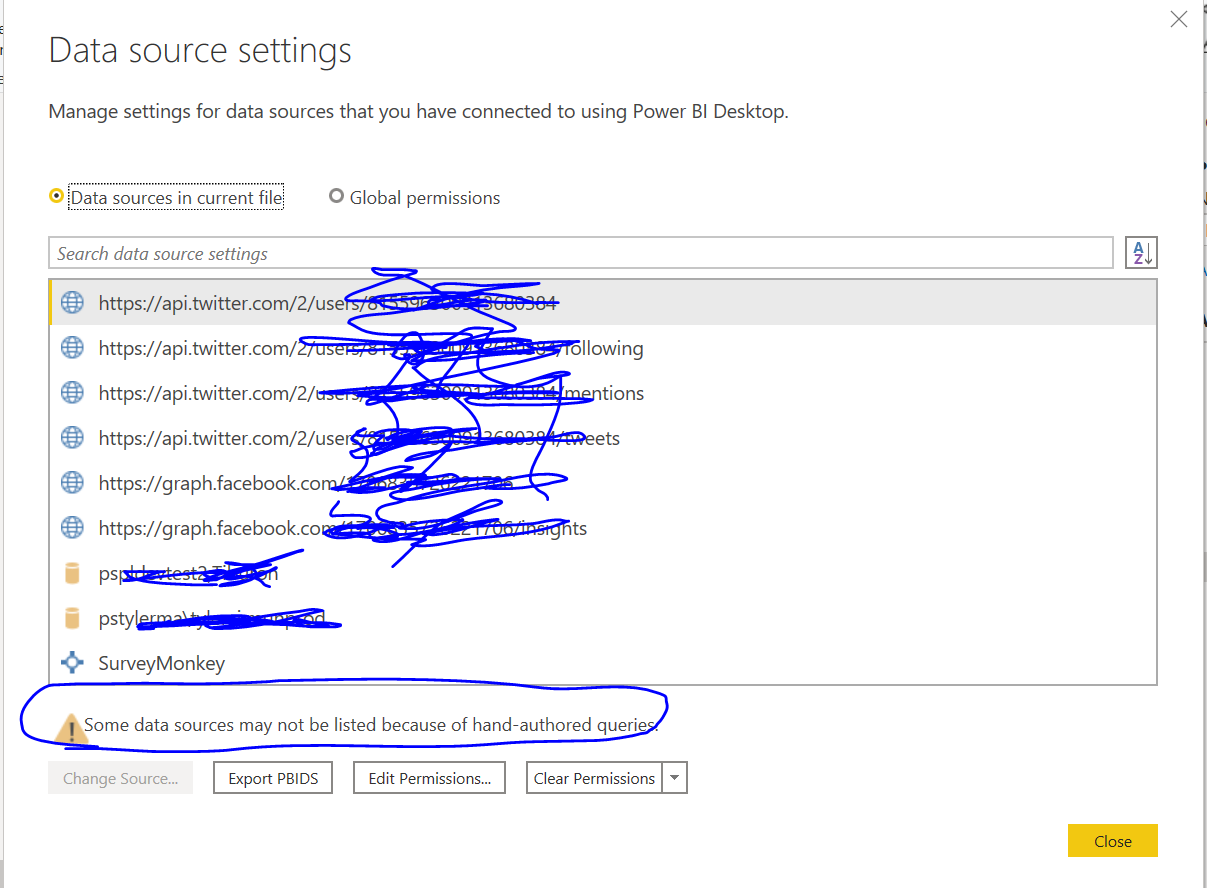The width and height of the screenshot is (1207, 888).
Task: Click the globe icon of the first Twitter users source
Action: click(x=72, y=303)
